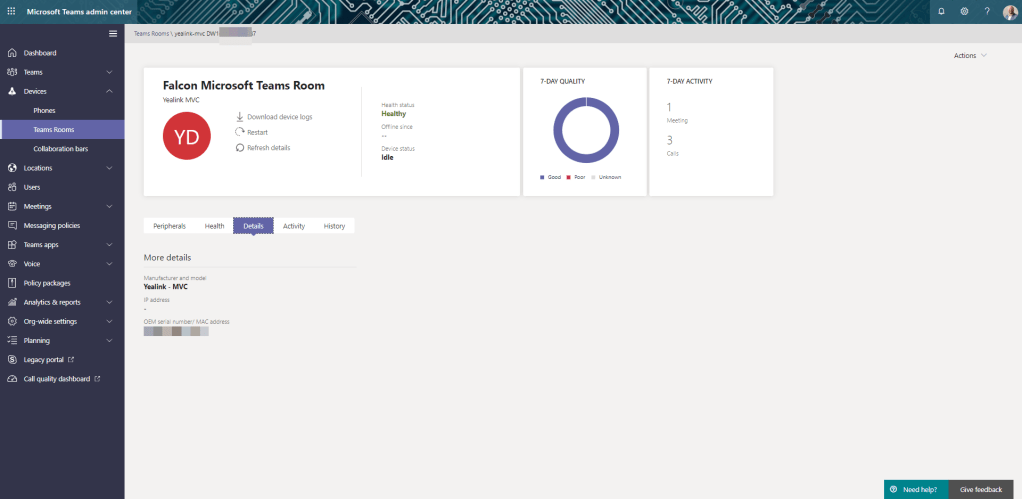This screenshot has width=1022, height=499.
Task: Expand the Actions dropdown
Action: 970,55
